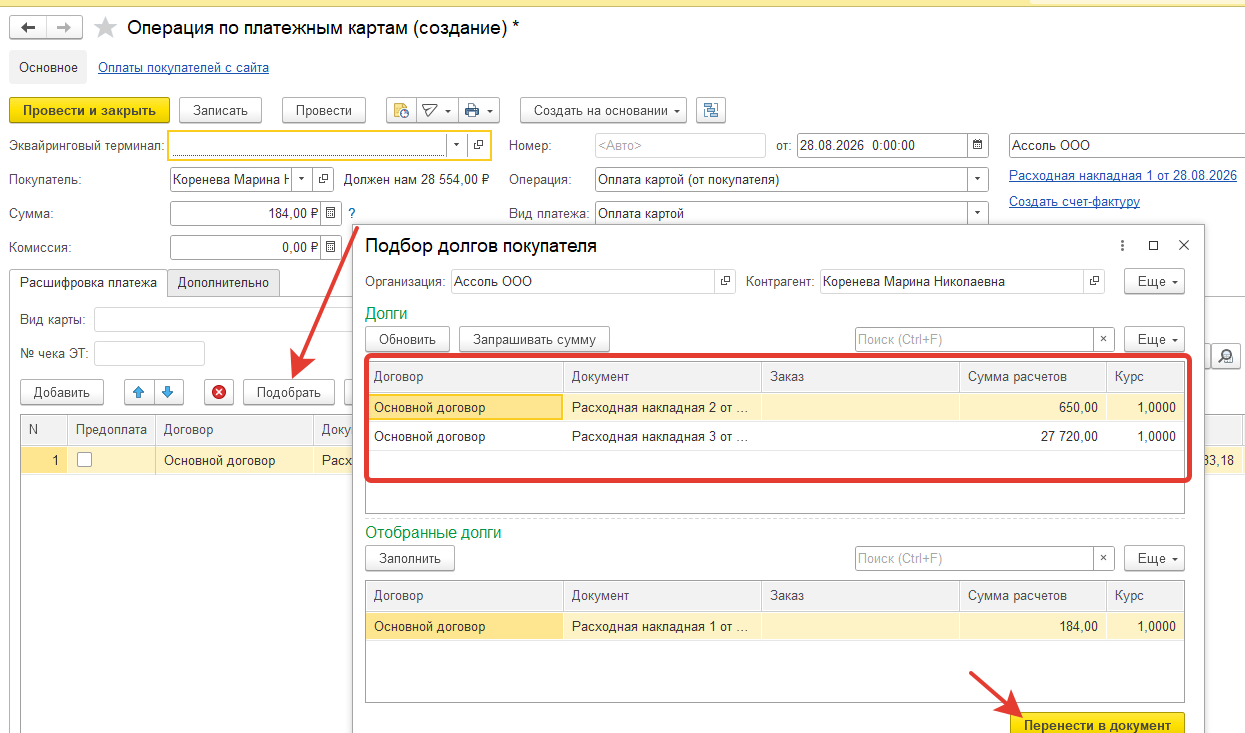Image resolution: width=1245 pixels, height=733 pixels.
Task: Expand the Операция dropdown
Action: click(x=977, y=180)
